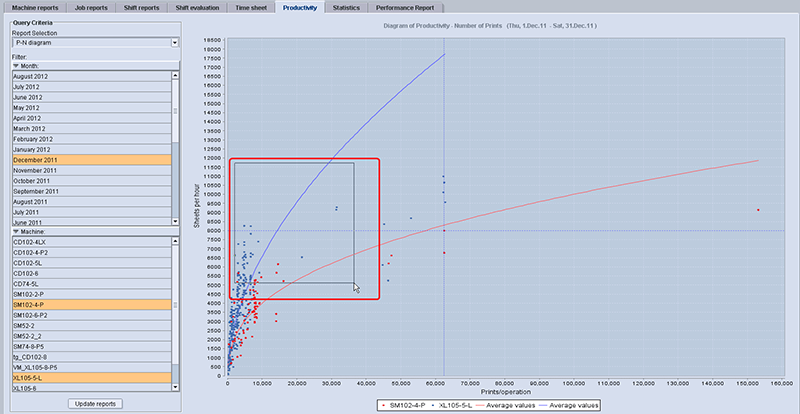Image resolution: width=800 pixels, height=414 pixels.
Task: Click SM102-4-P legend entry
Action: click(405, 405)
